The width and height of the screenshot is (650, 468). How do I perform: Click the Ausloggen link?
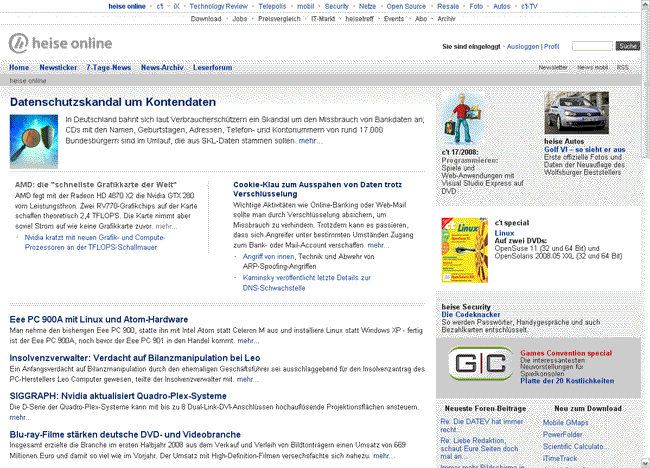tap(523, 46)
